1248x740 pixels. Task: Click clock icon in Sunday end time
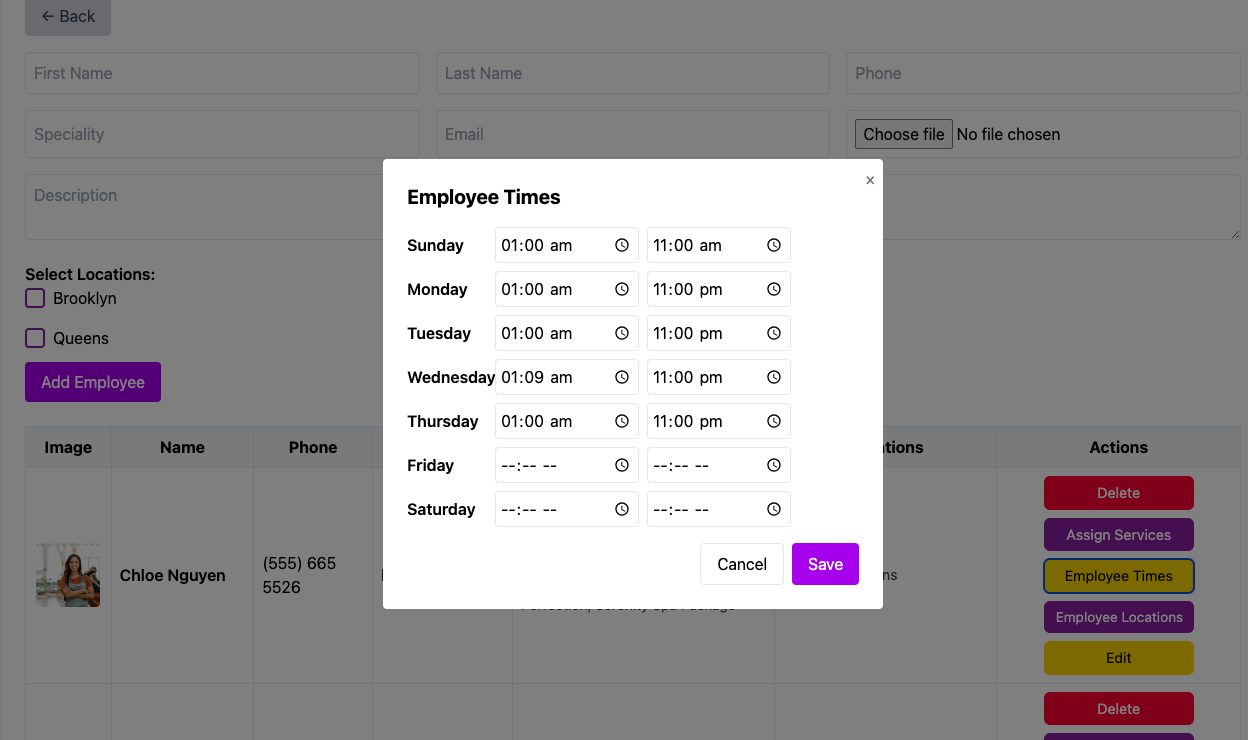point(774,245)
